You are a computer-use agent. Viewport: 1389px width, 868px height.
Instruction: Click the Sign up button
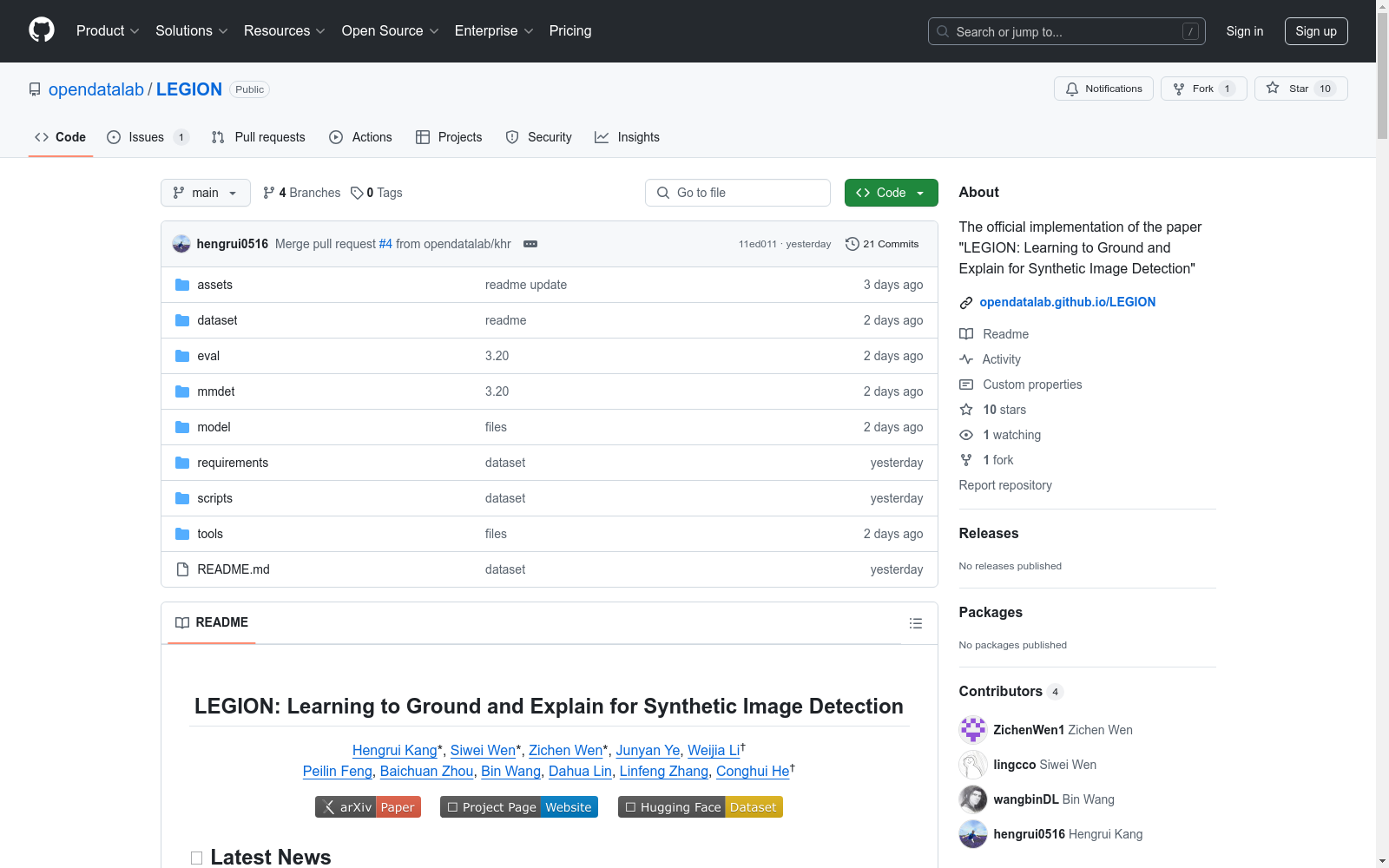click(x=1316, y=31)
